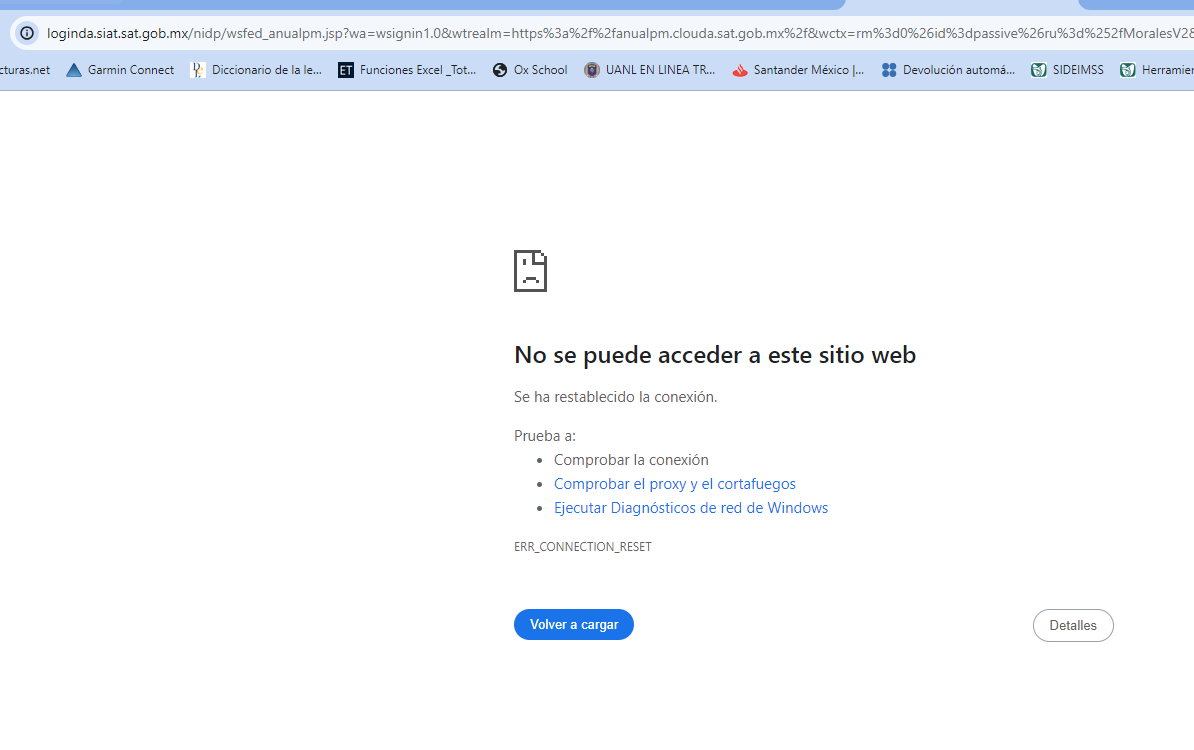Click the text Se ha restablecido la conexión
The height and width of the screenshot is (750, 1194).
click(x=615, y=397)
